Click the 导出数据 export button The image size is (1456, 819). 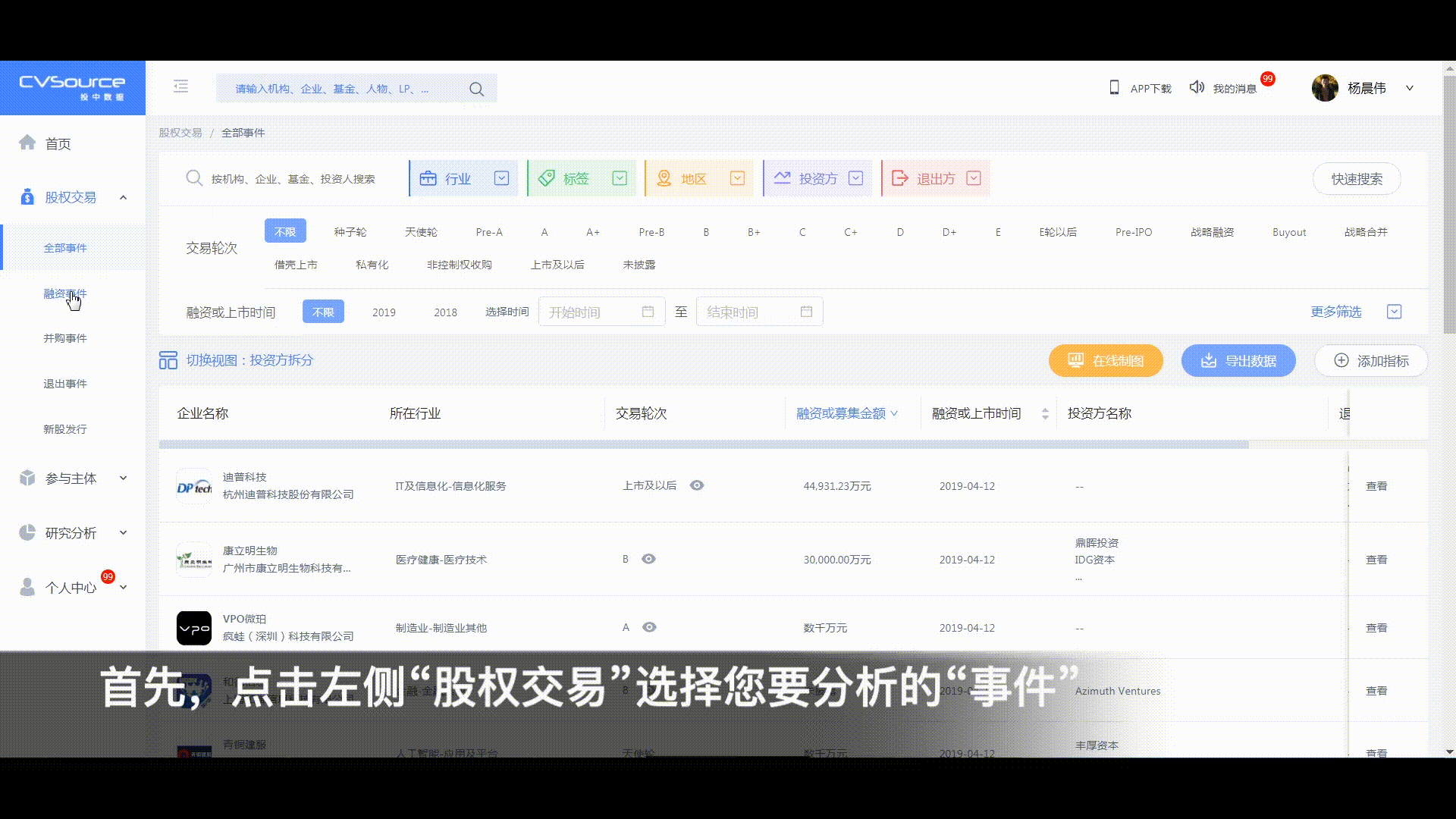point(1238,361)
